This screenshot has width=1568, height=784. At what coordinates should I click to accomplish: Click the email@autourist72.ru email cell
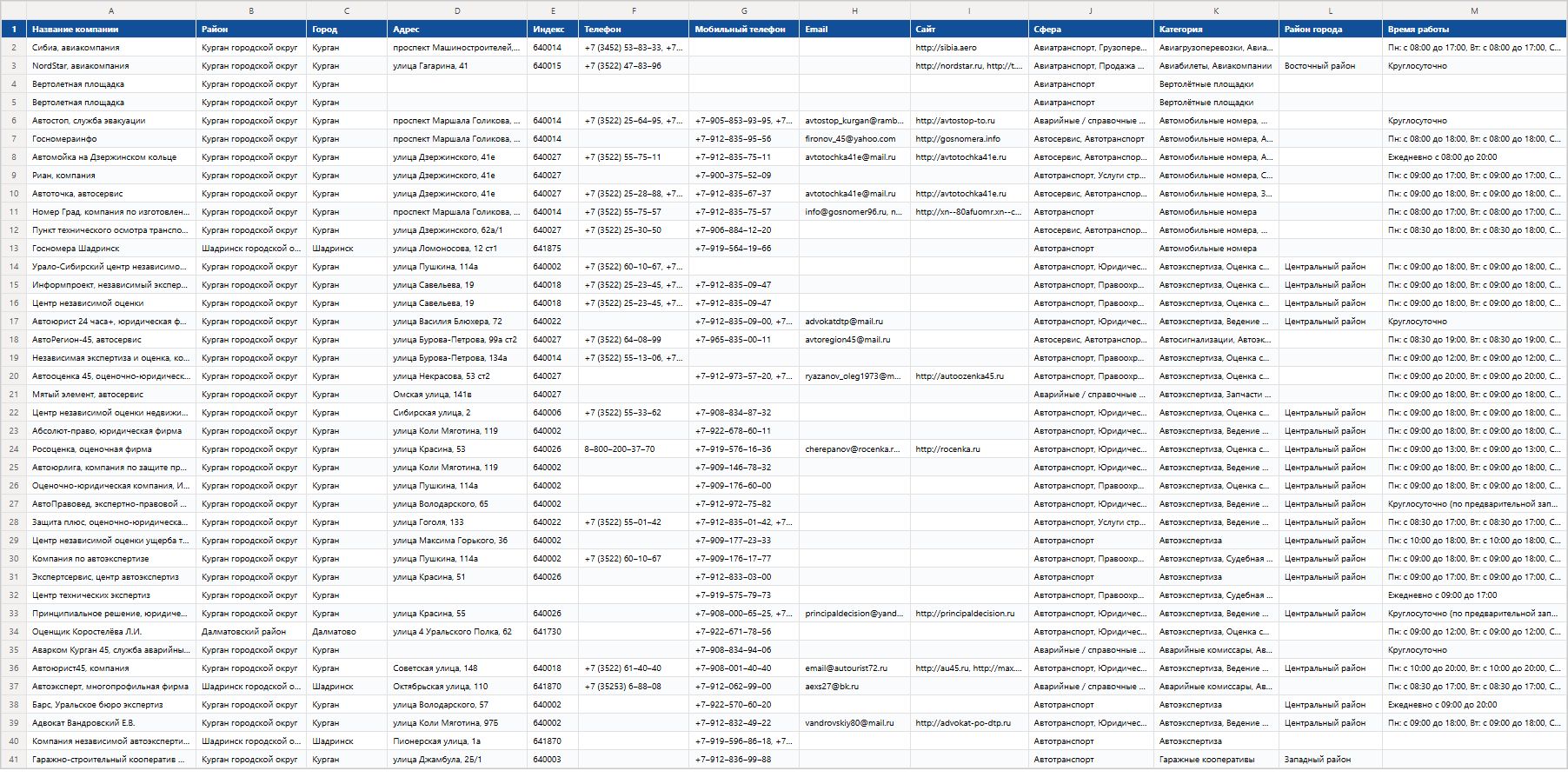854,668
